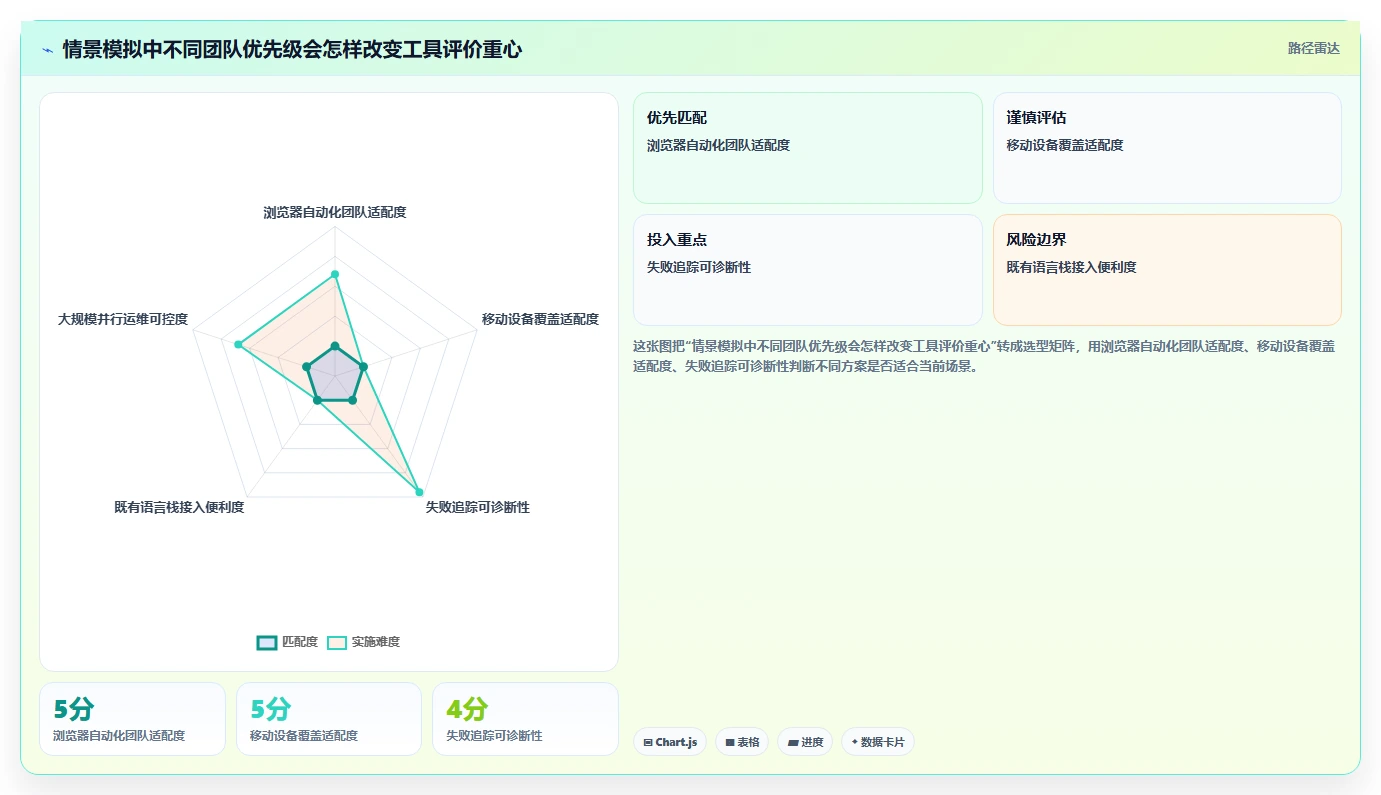Select the Chart.js tag chip
This screenshot has width=1381, height=795.
670,742
